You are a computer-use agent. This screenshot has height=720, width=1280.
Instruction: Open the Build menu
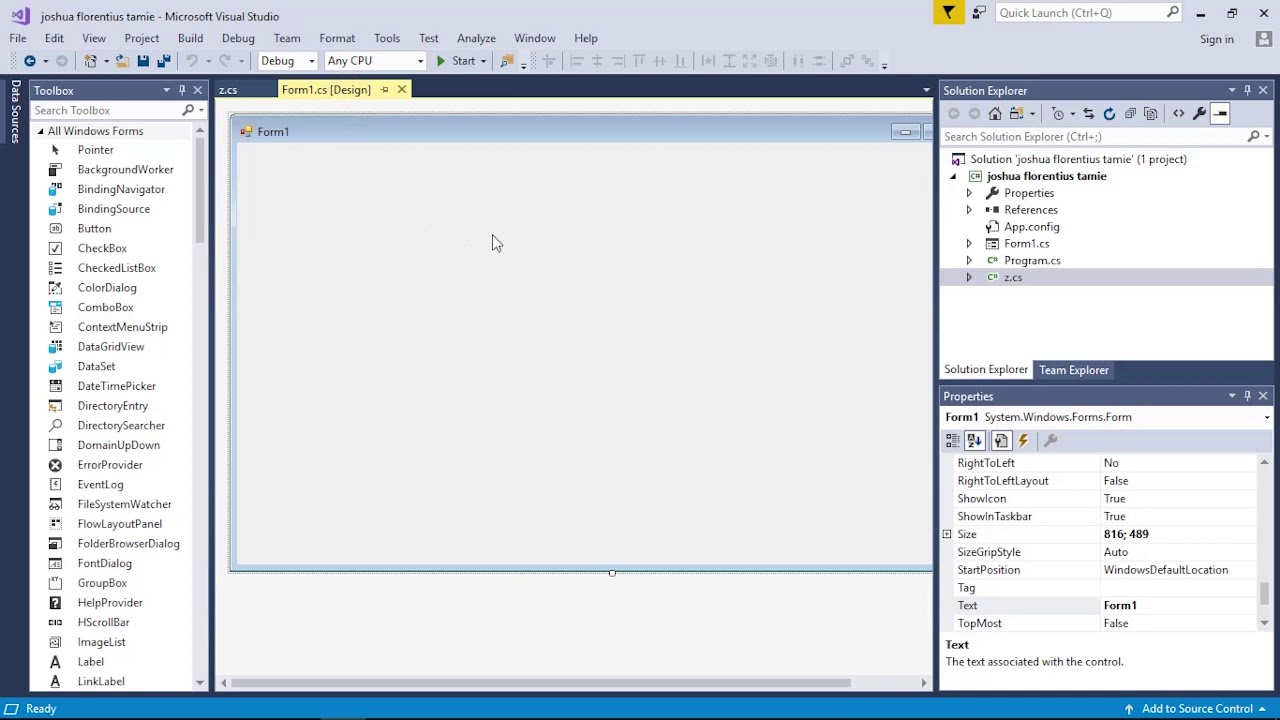(190, 38)
